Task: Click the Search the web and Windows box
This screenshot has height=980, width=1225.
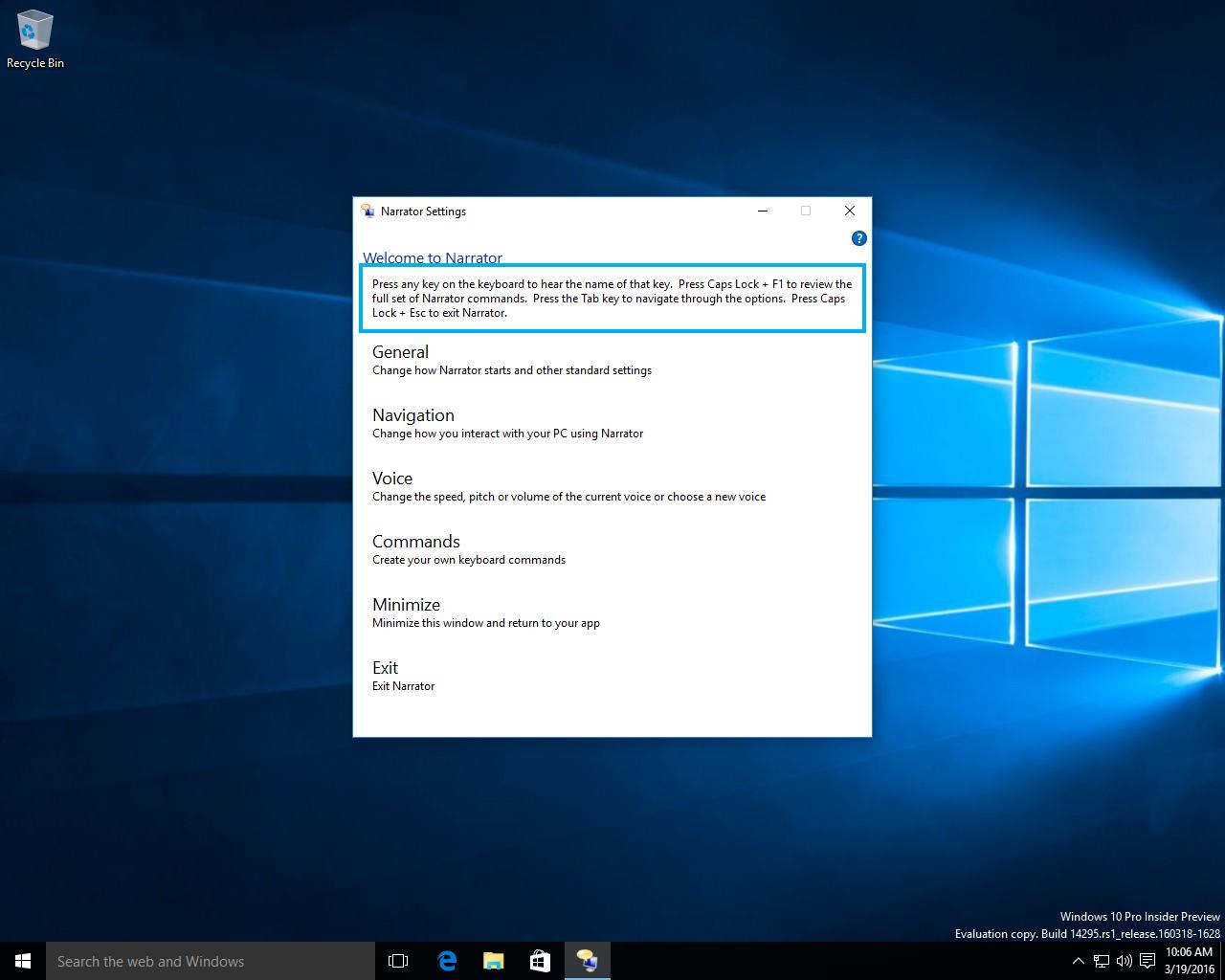Action: (x=211, y=961)
